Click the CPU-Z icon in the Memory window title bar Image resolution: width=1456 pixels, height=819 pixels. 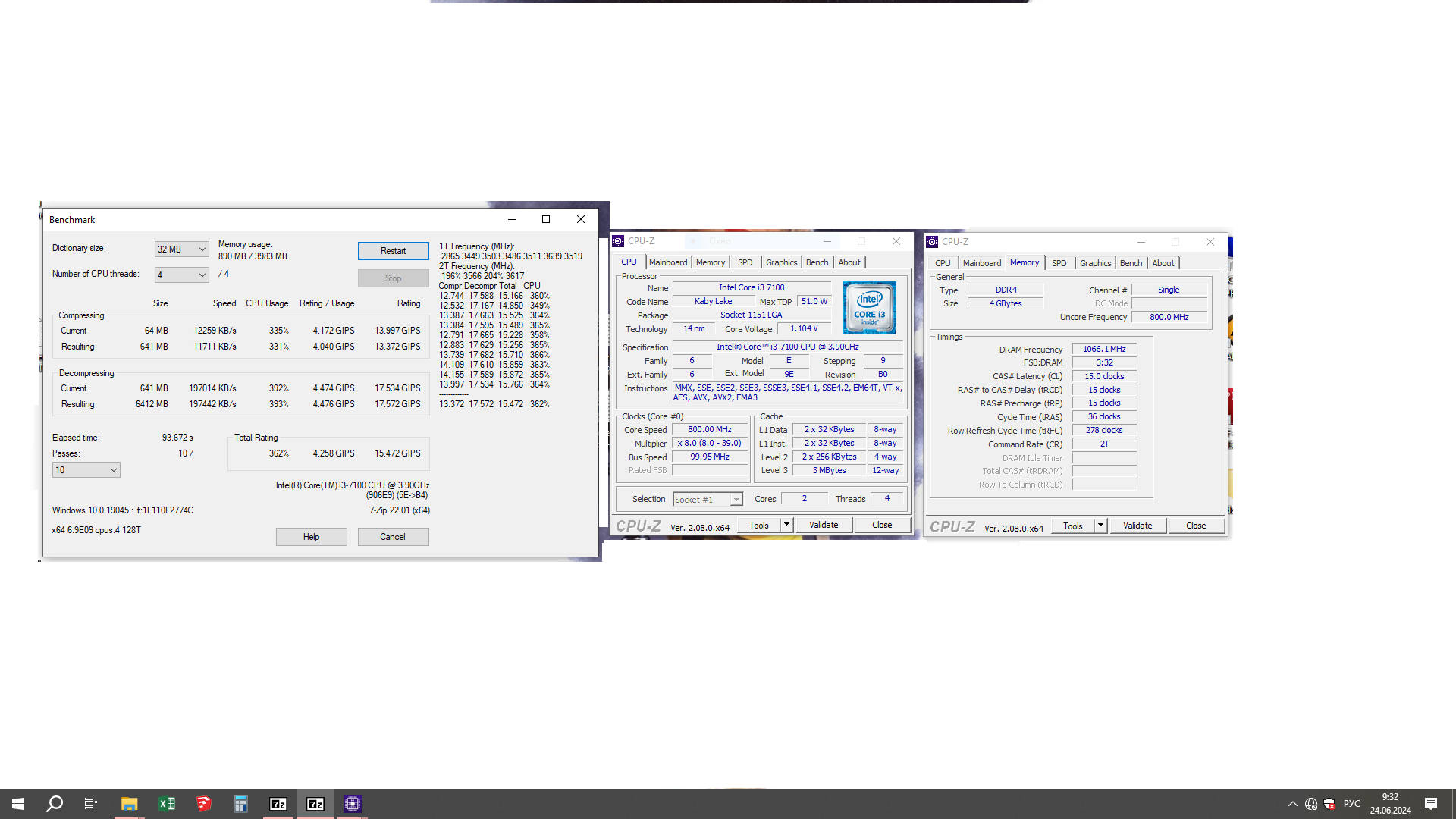932,242
